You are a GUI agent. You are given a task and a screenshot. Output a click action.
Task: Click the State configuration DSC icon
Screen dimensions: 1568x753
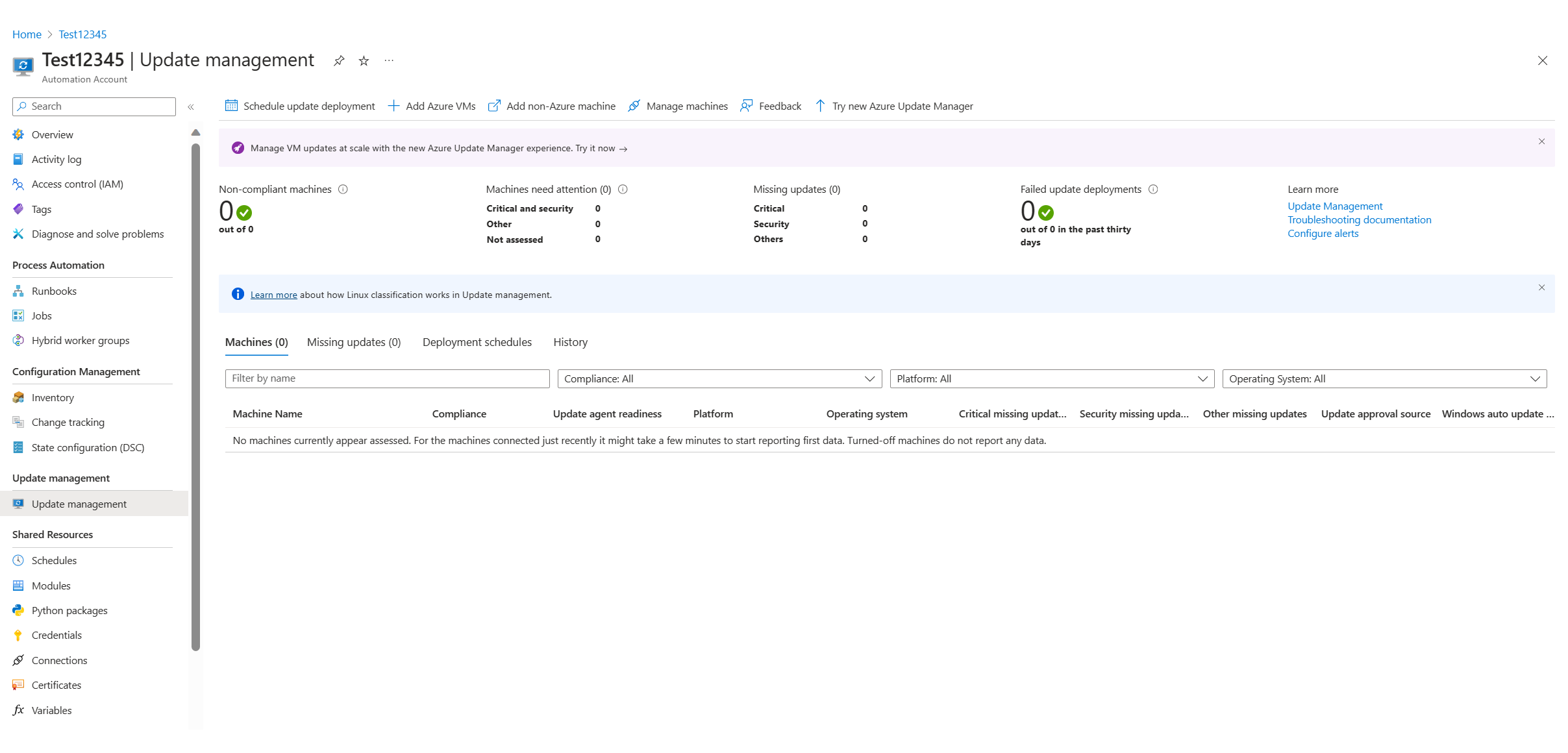click(18, 447)
